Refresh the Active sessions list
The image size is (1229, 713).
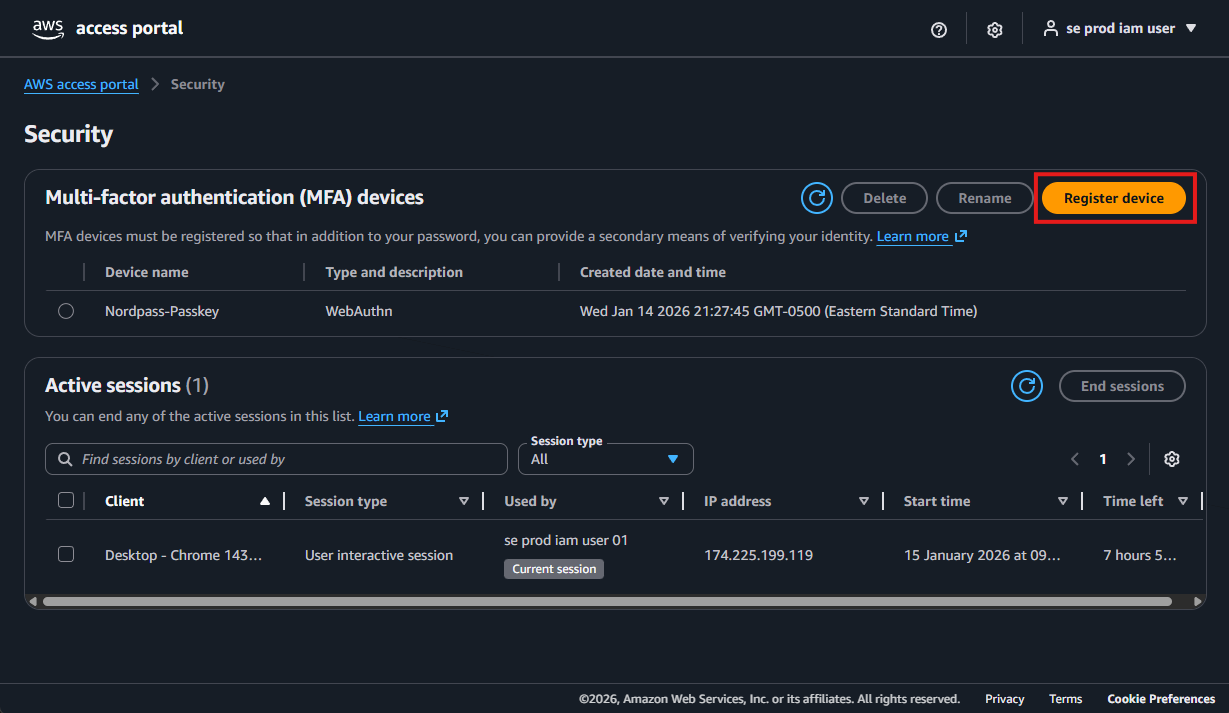click(x=1027, y=386)
